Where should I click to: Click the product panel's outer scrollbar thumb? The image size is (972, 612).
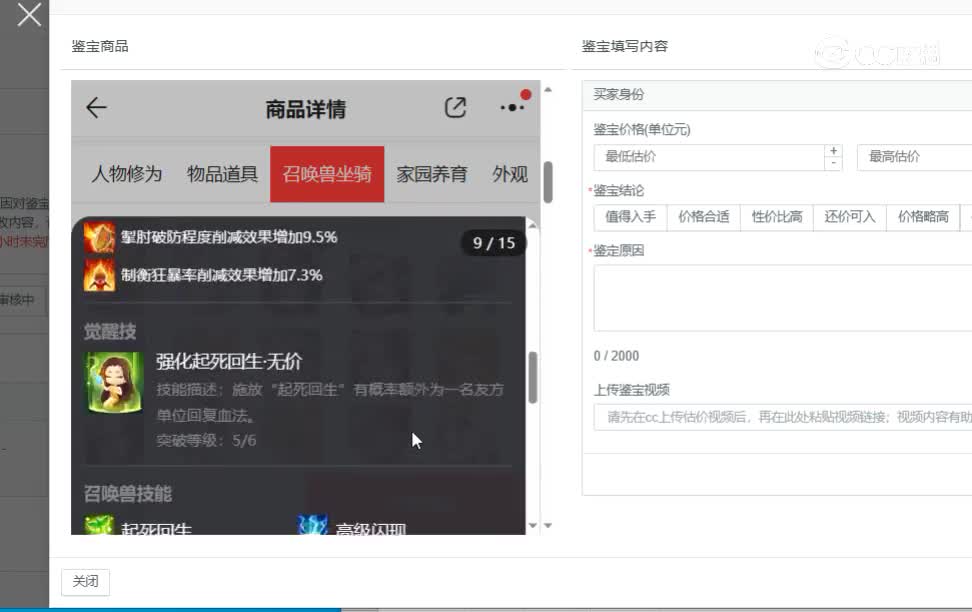pyautogui.click(x=548, y=183)
